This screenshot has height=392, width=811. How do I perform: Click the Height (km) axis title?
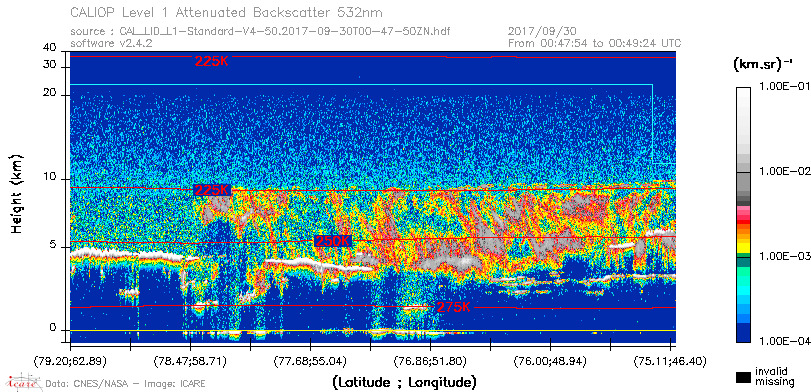(x=17, y=192)
